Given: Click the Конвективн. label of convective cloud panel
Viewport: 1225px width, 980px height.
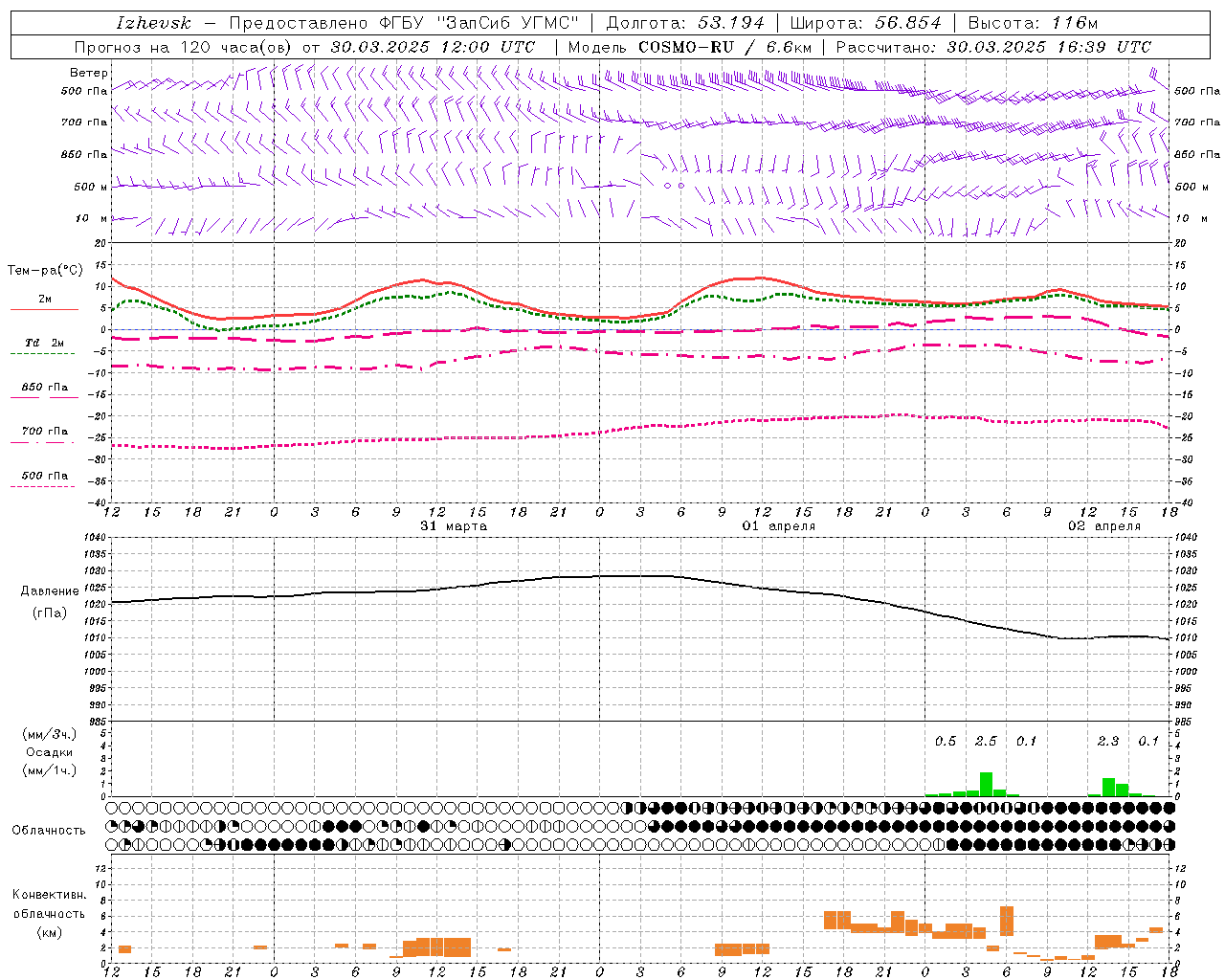Looking at the screenshot, I should [50, 895].
